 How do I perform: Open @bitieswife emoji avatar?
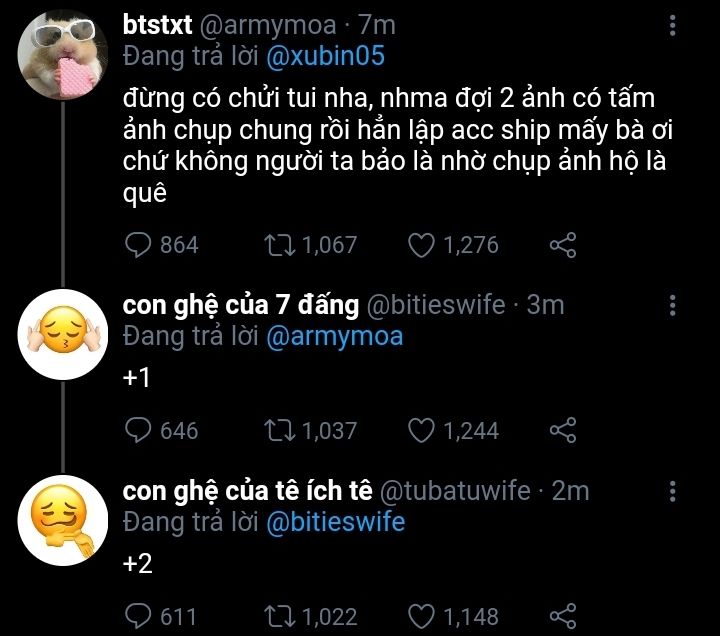tap(62, 334)
